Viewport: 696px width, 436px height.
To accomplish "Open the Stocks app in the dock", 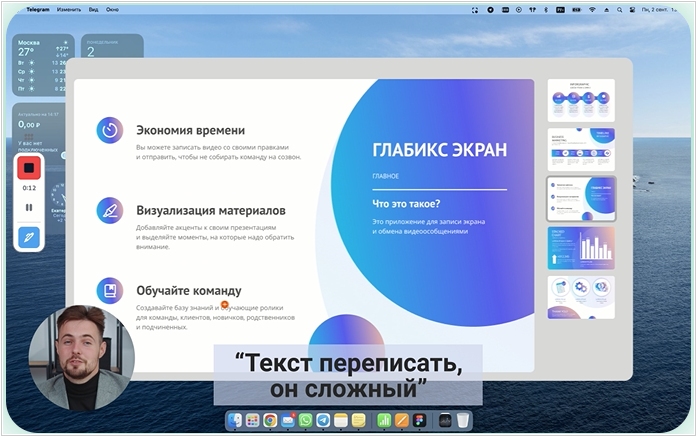I will pos(445,420).
